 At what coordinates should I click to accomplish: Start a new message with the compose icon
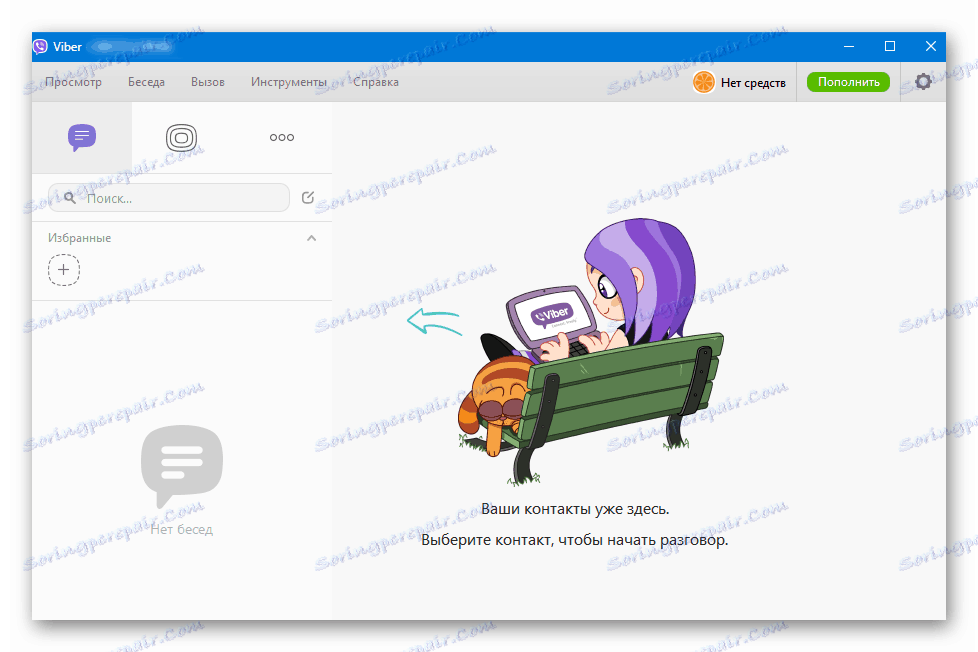pyautogui.click(x=308, y=197)
